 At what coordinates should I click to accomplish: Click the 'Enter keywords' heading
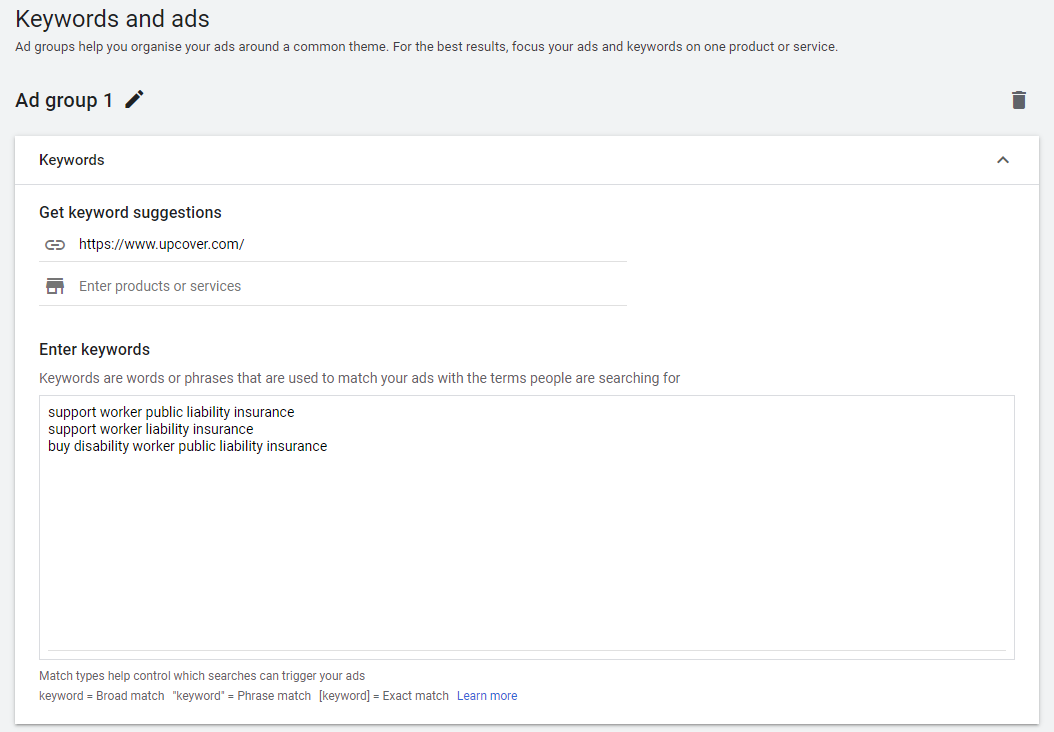tap(94, 350)
